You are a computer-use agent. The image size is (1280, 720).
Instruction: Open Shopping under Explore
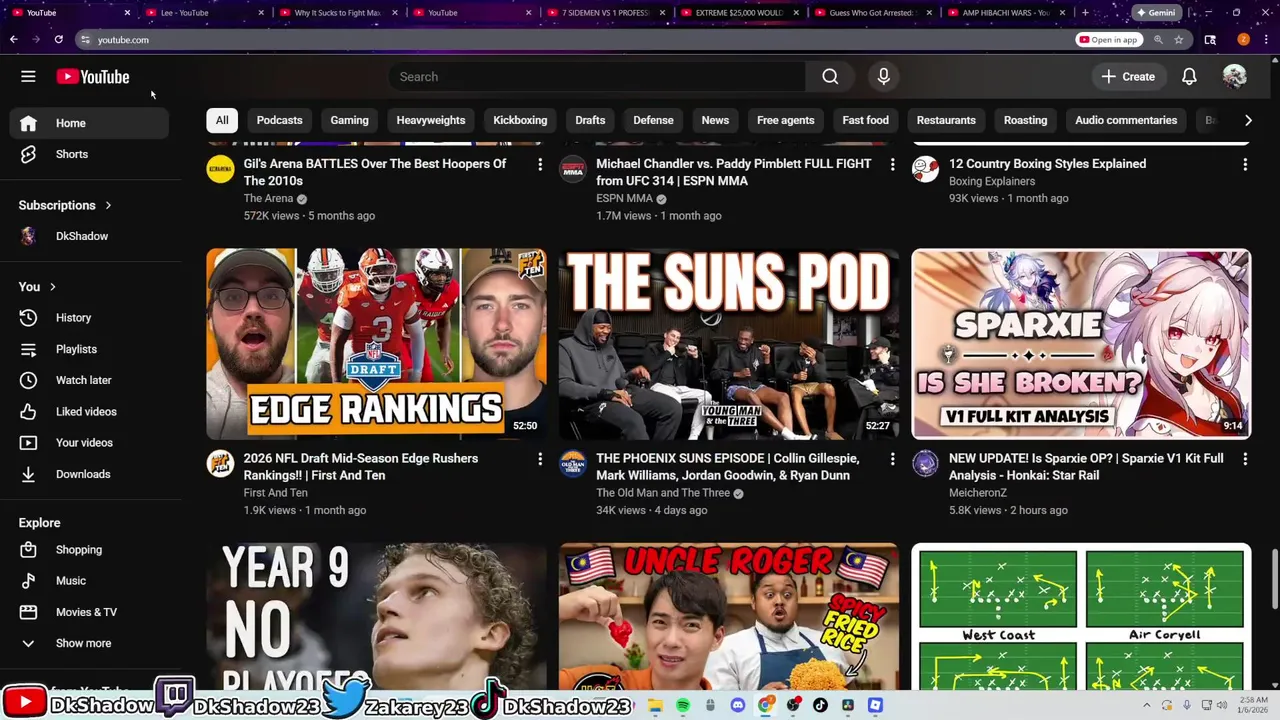click(90, 550)
